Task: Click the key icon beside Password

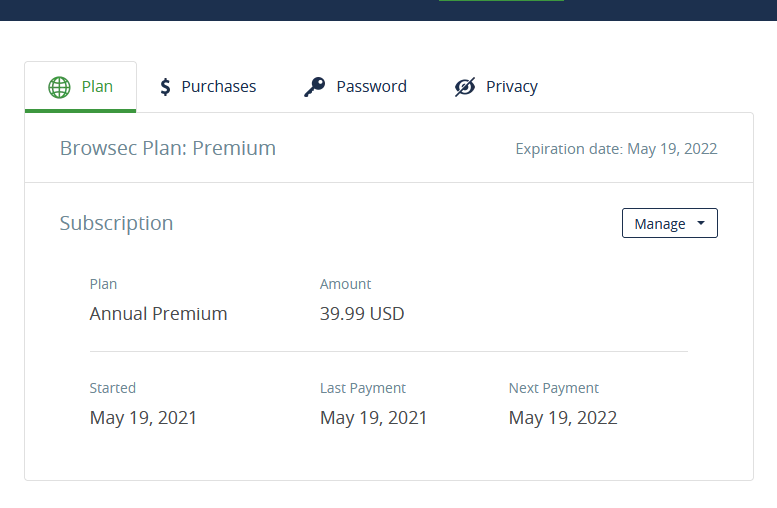Action: (314, 87)
